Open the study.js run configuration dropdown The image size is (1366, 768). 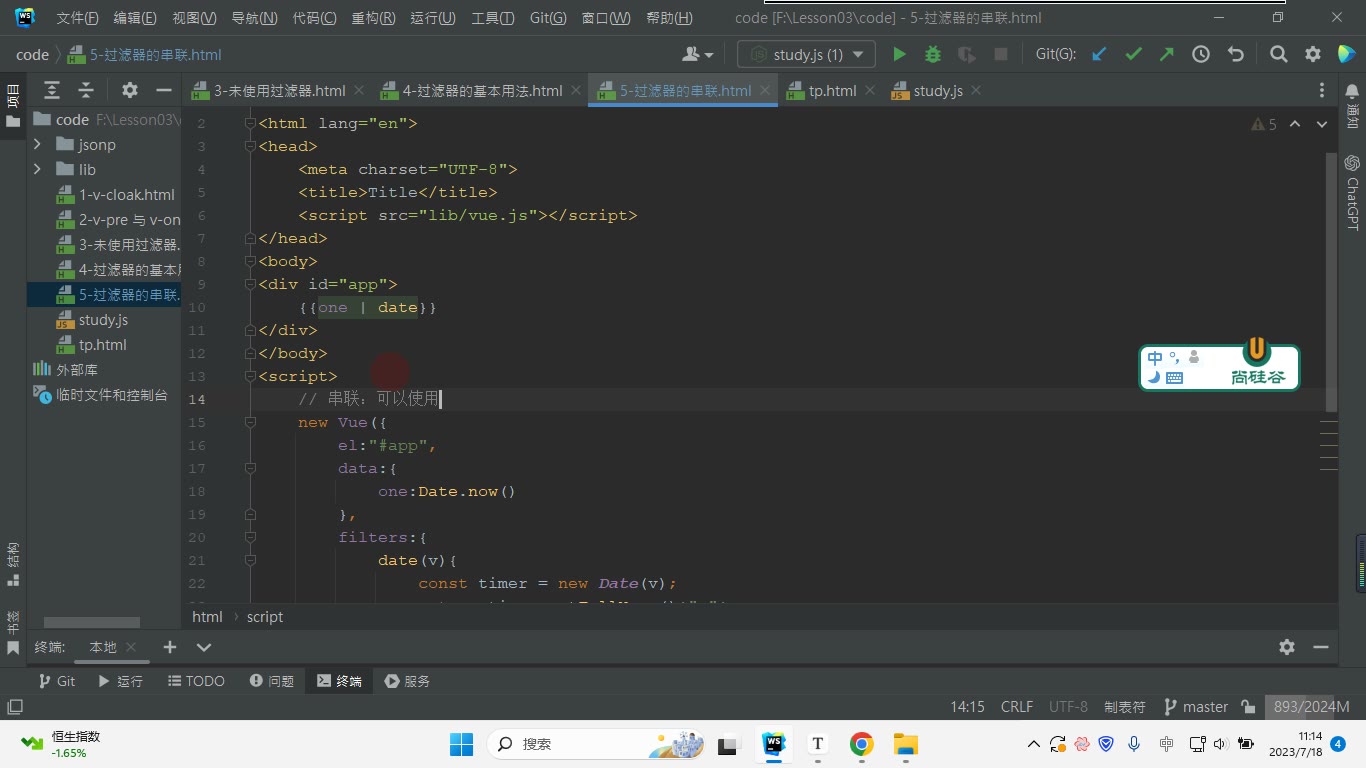[x=806, y=54]
